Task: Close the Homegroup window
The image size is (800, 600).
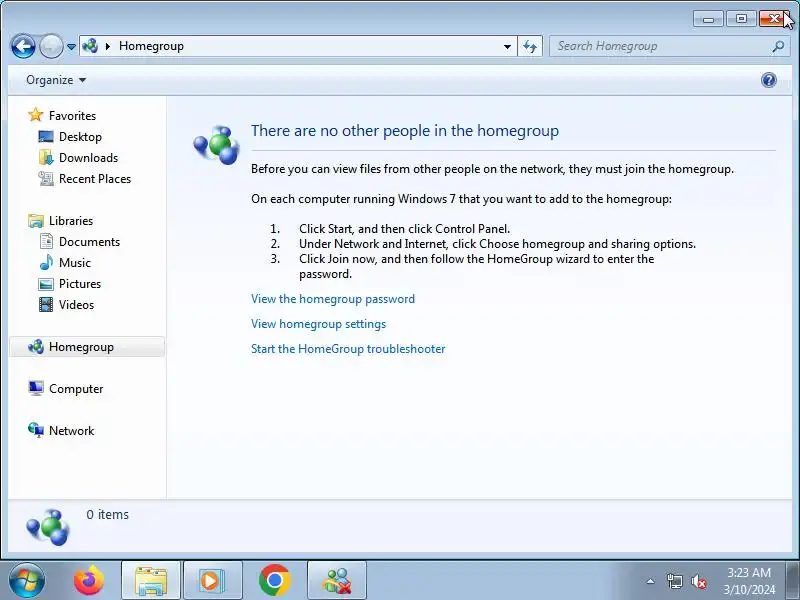Action: coord(774,19)
